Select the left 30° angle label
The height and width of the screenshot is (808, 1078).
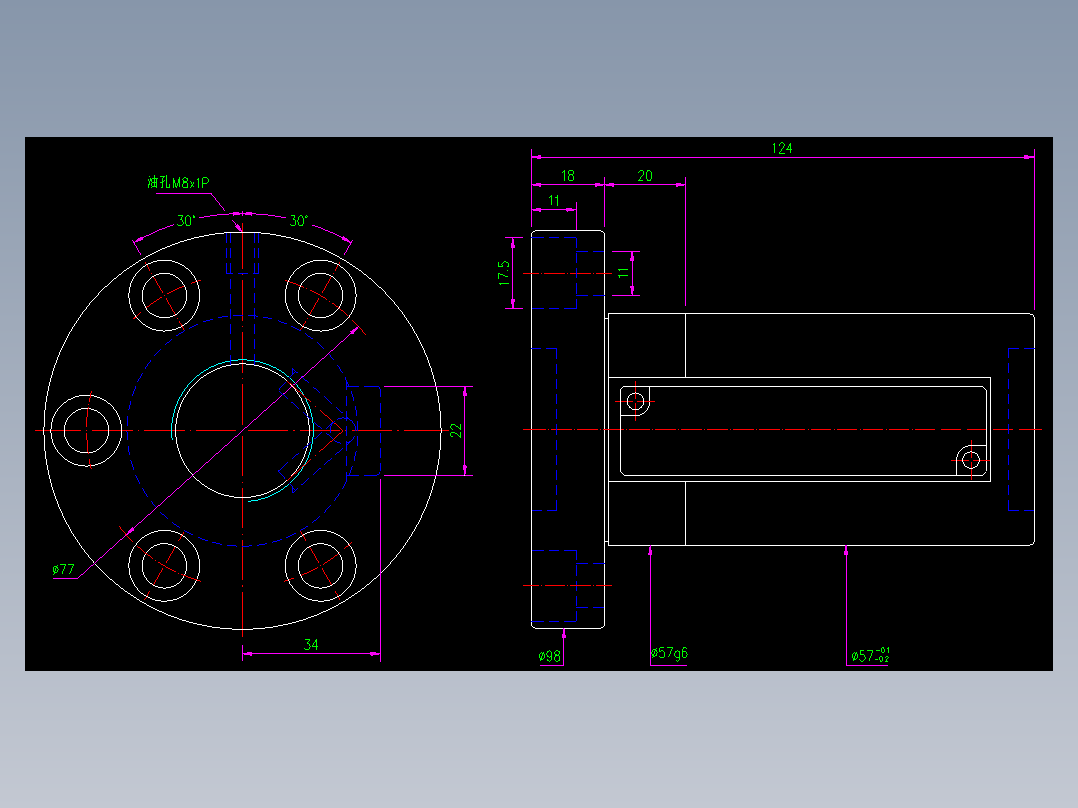pyautogui.click(x=186, y=221)
